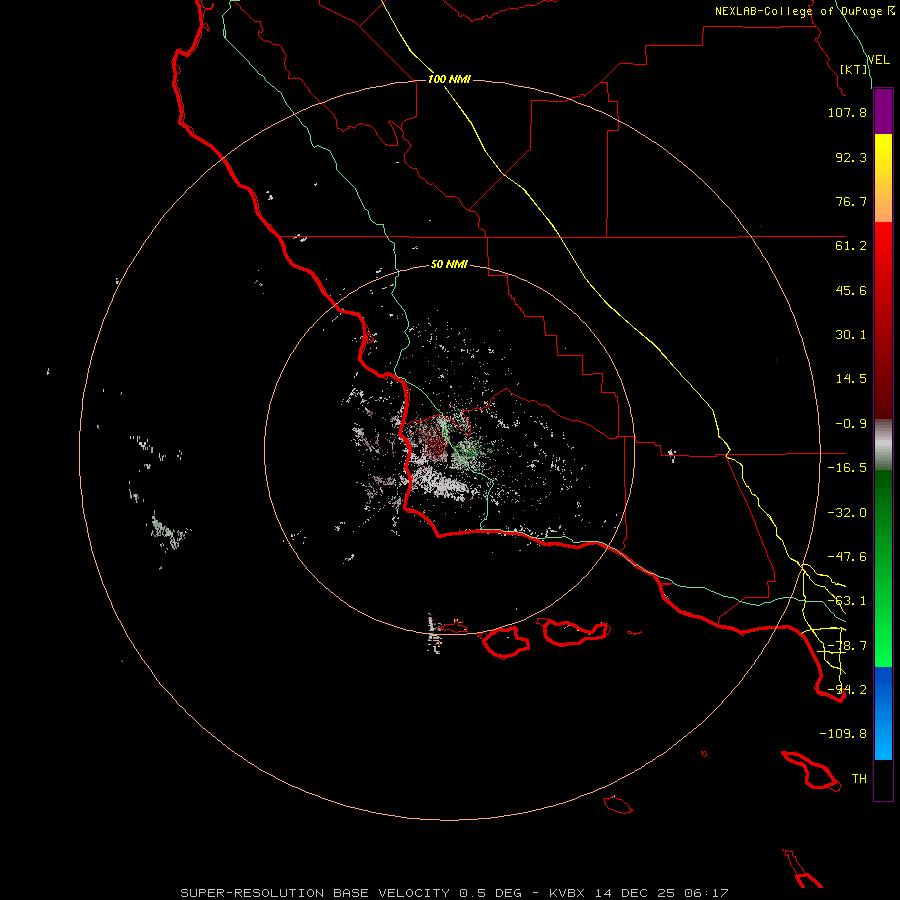Click the isolated gray echo cluster offshore west

pos(168,532)
